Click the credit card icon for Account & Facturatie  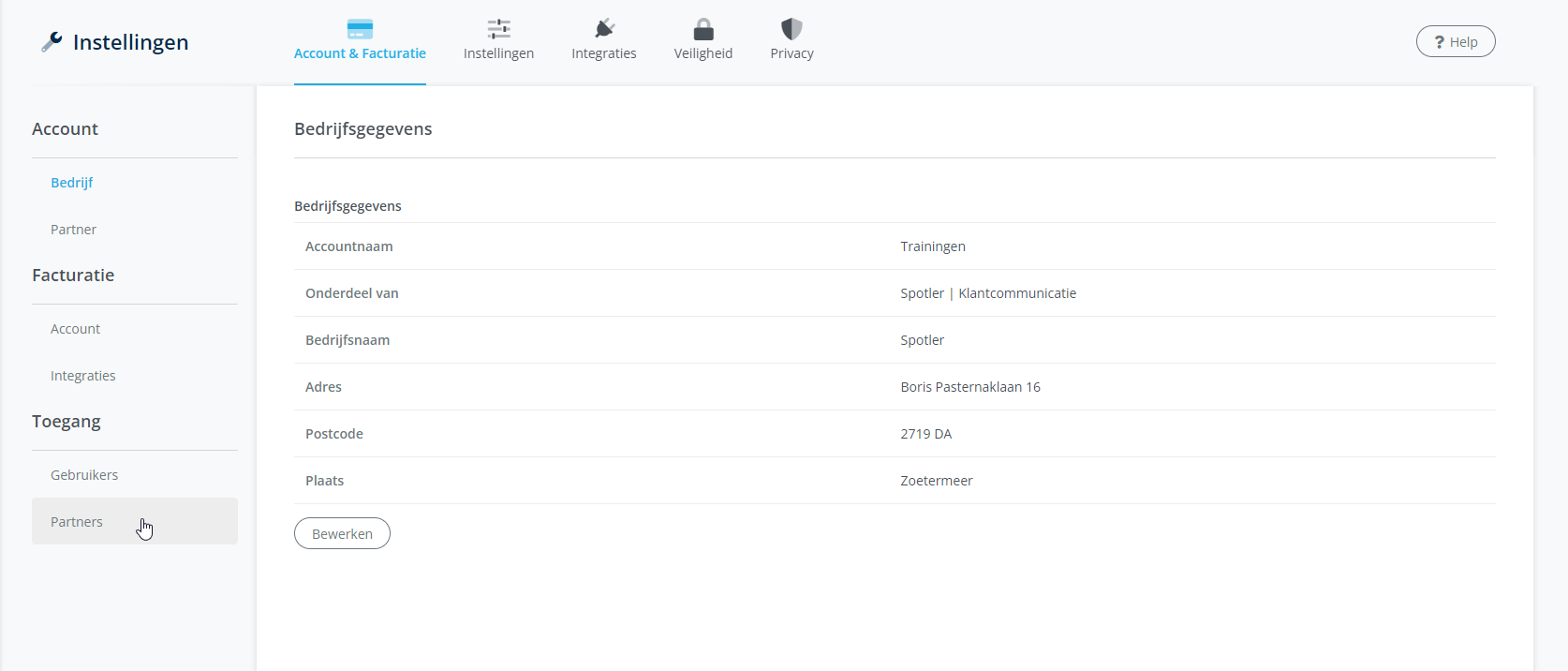coord(360,29)
